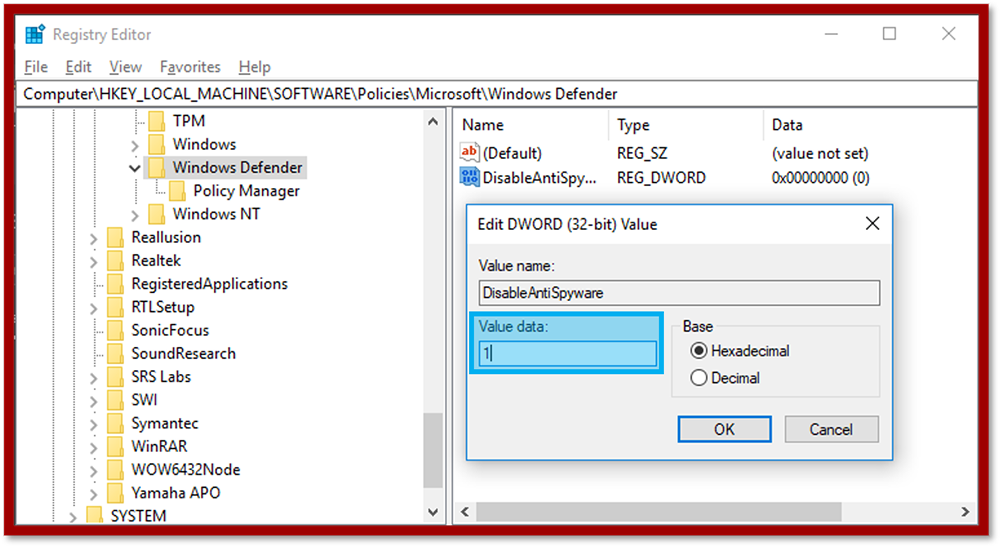Select the Realtek folder icon
Image resolution: width=1000 pixels, height=547 pixels.
(115, 261)
